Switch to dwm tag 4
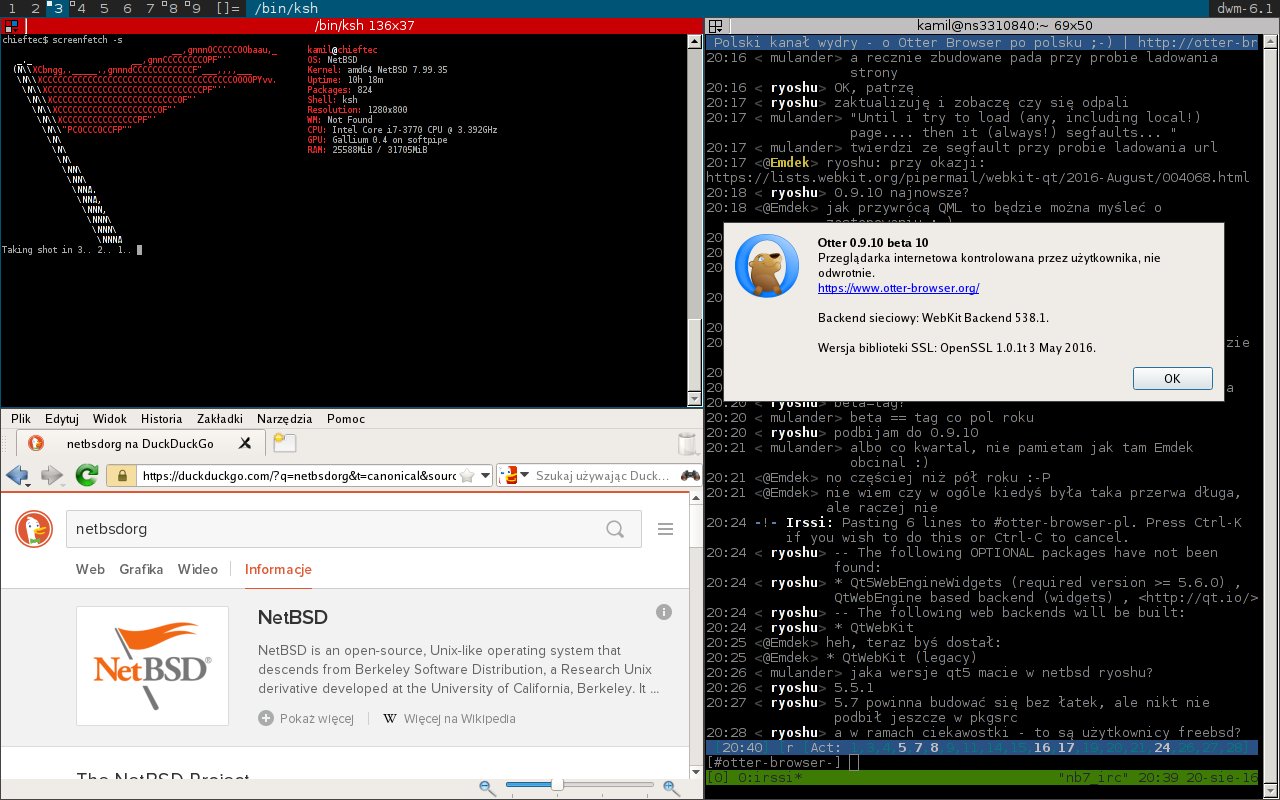Screen dimensions: 1280x800 (x=81, y=8)
